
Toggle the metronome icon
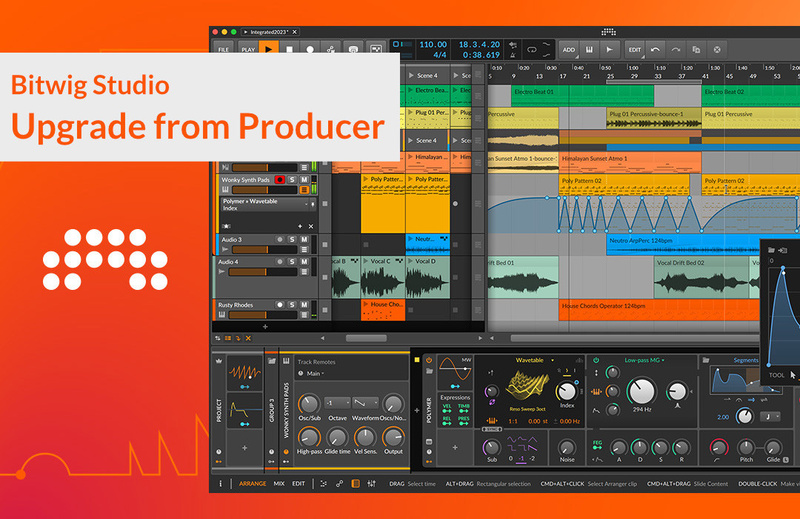point(513,55)
